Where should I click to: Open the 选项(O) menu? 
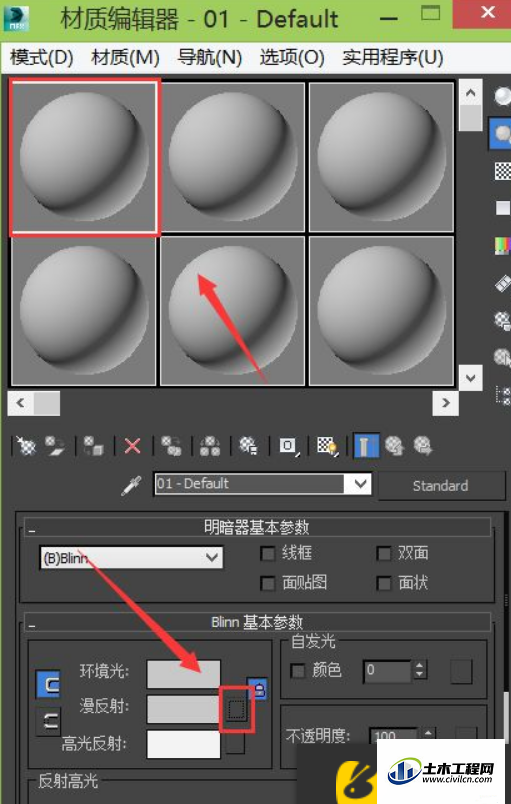tap(292, 57)
